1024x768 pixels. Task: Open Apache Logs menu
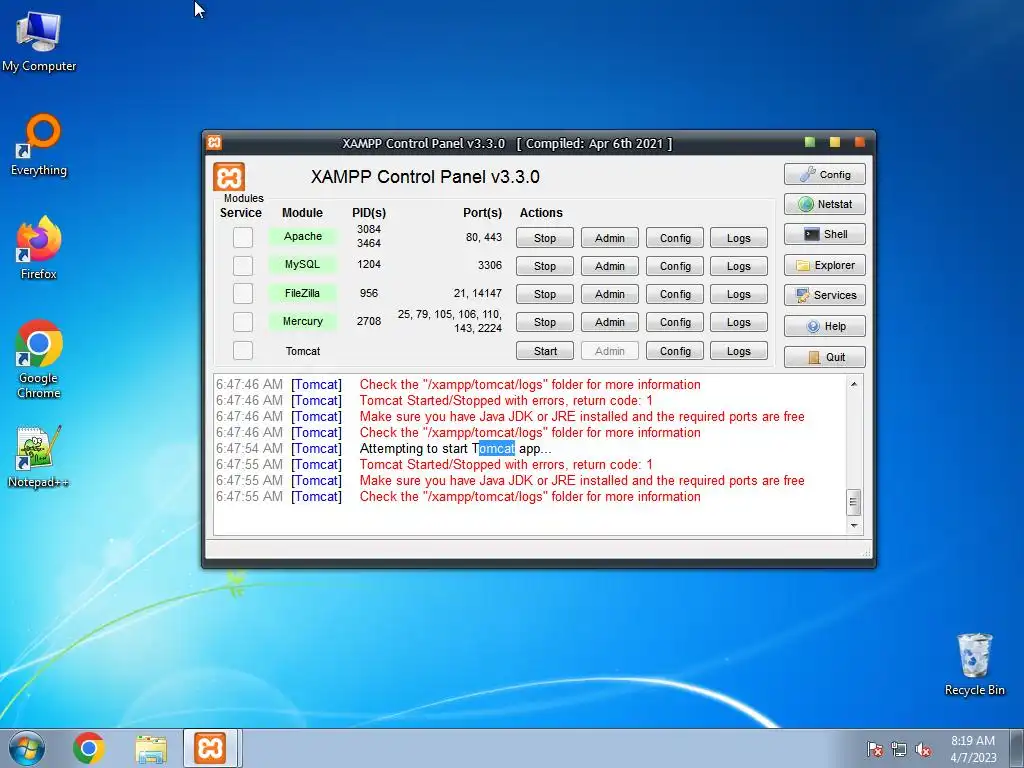pos(739,238)
